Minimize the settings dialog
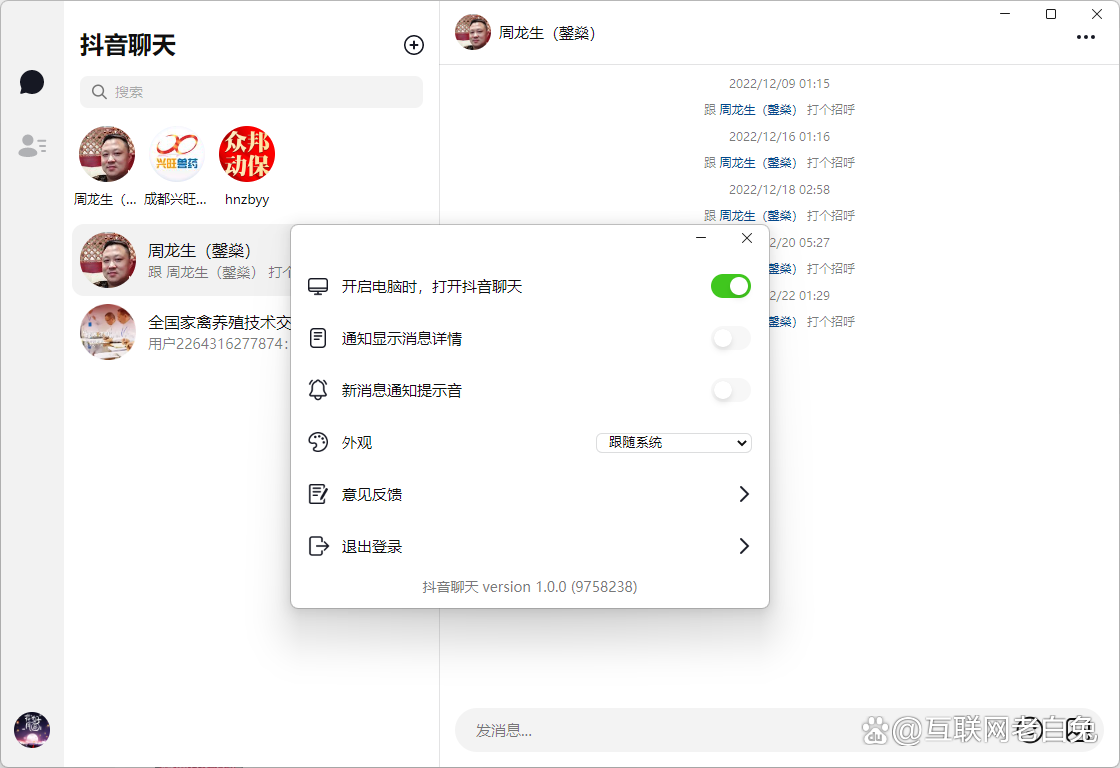 tap(701, 238)
